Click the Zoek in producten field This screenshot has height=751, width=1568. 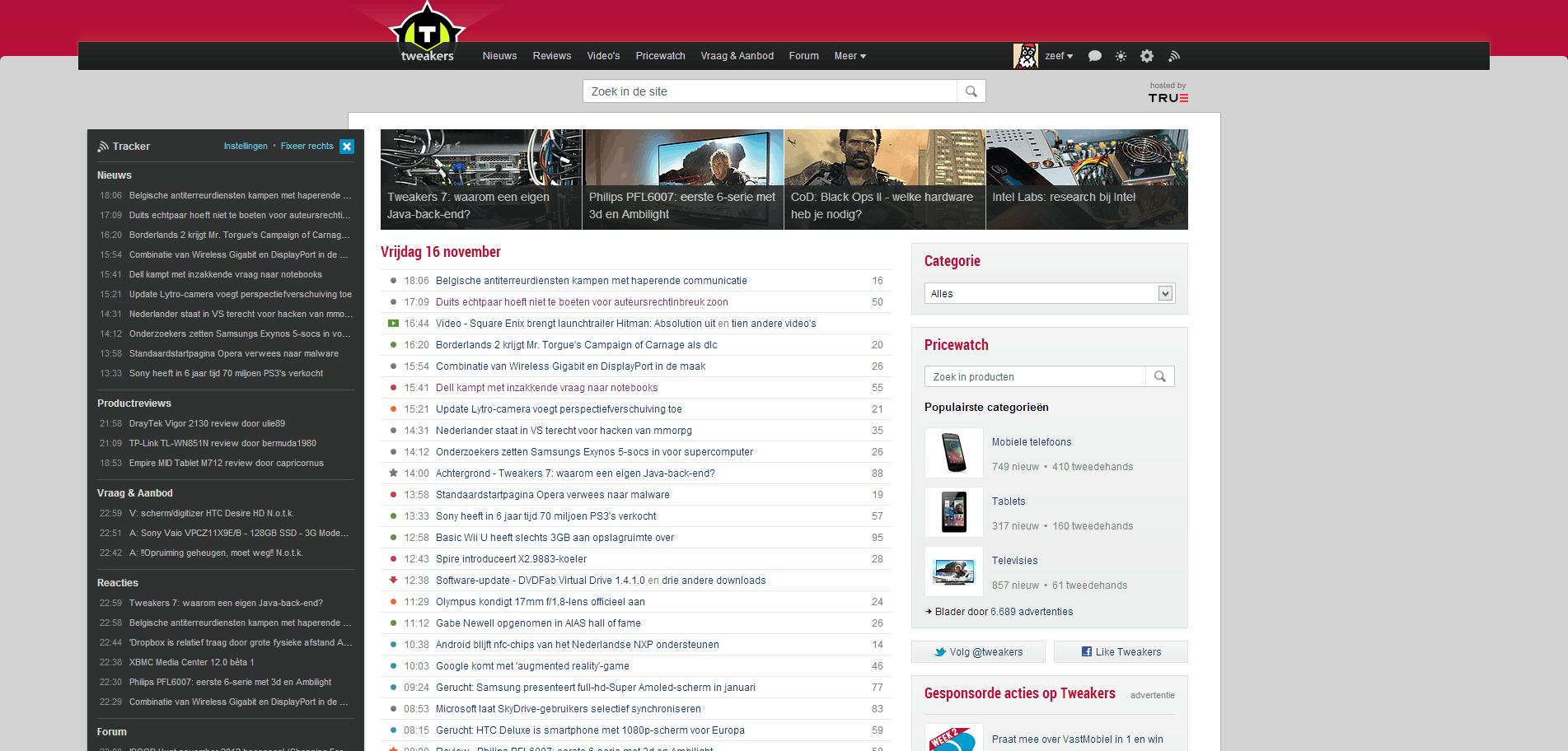click(x=1035, y=376)
